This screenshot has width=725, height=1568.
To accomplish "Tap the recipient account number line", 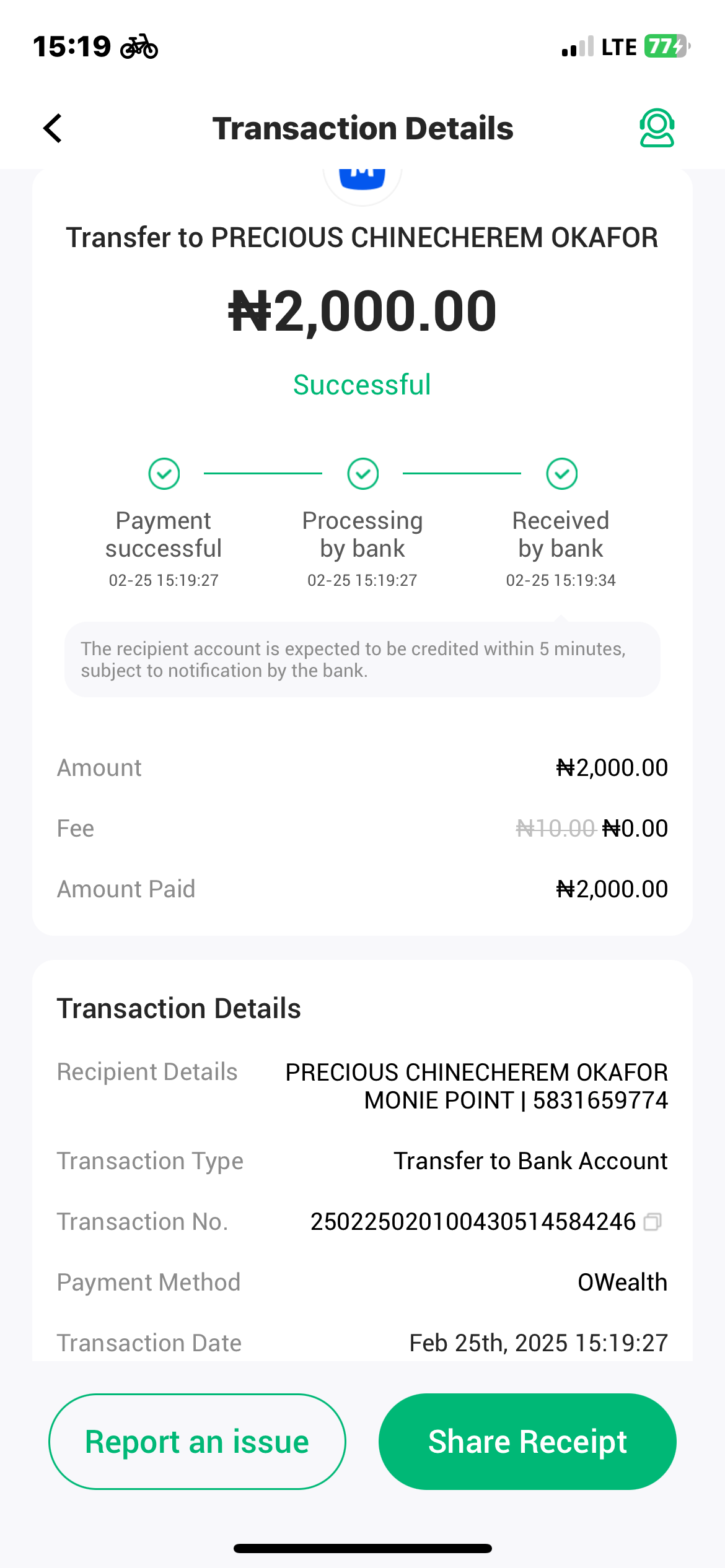I will [x=516, y=1100].
